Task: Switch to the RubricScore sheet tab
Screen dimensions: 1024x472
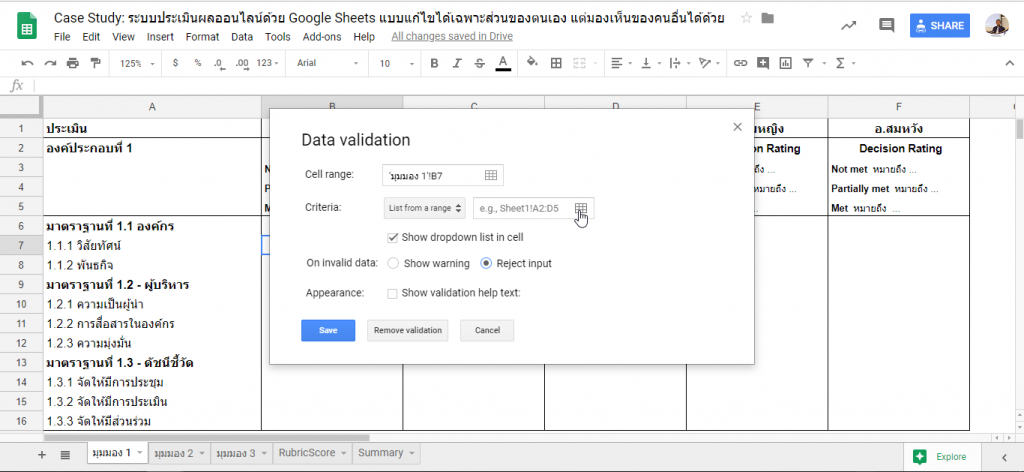Action: (x=310, y=453)
